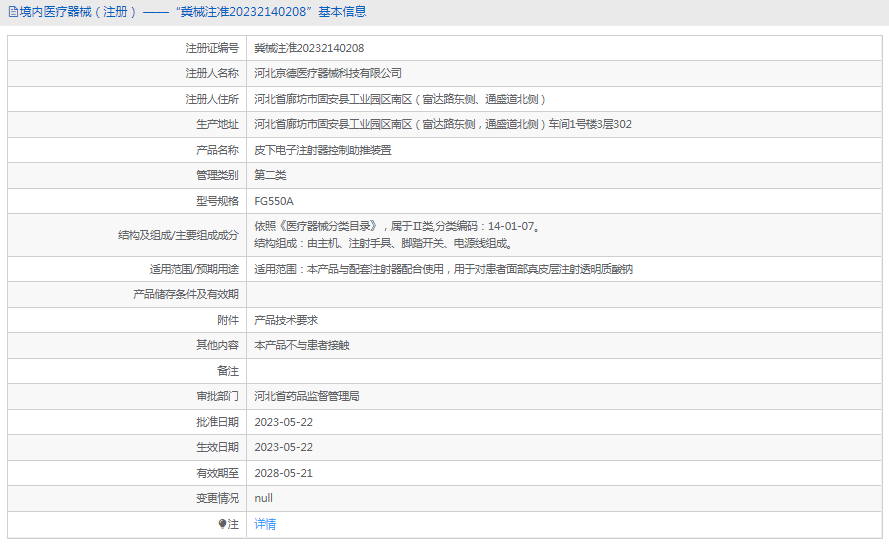Click the 产品储存条件及有效期 label
This screenshot has width=889, height=546.
[x=186, y=294]
